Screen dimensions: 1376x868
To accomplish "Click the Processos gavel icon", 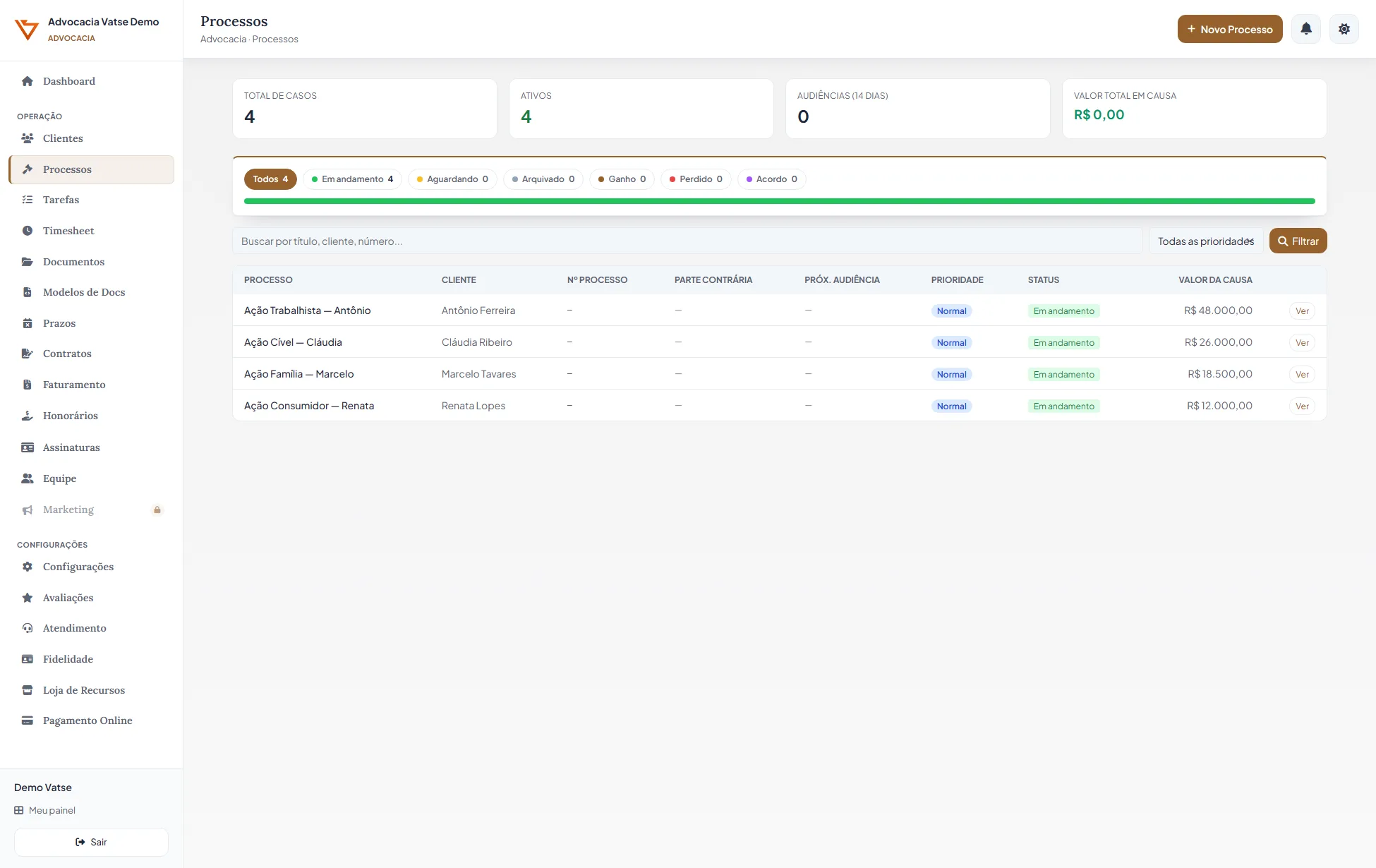I will [x=28, y=169].
